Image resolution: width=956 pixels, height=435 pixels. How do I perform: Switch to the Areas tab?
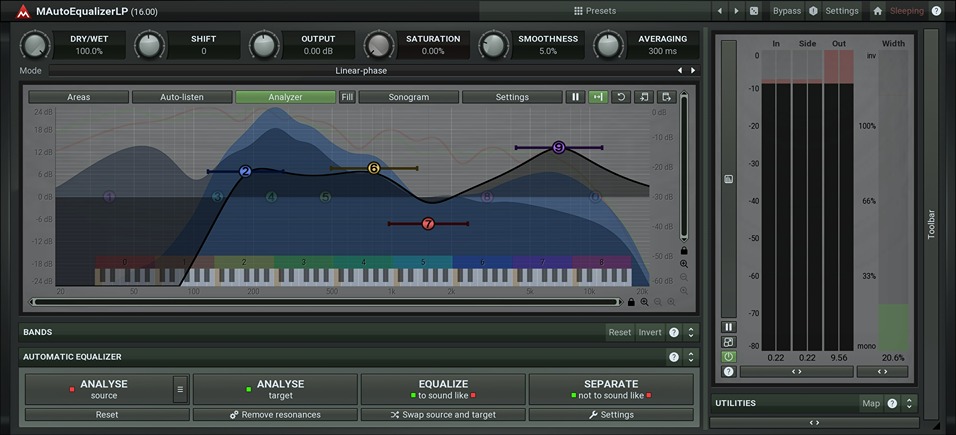coord(79,97)
